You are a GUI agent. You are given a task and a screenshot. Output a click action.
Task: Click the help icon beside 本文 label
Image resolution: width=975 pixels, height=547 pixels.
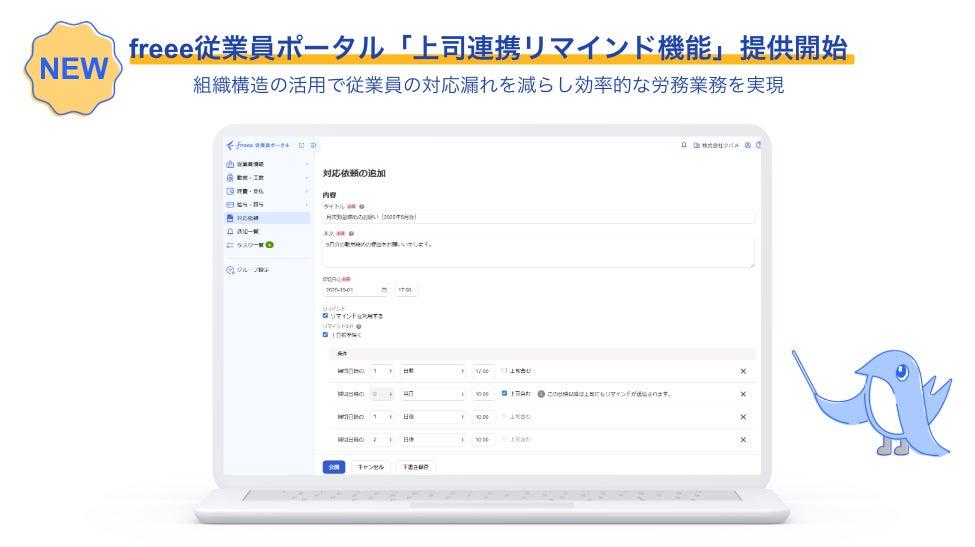coord(351,234)
